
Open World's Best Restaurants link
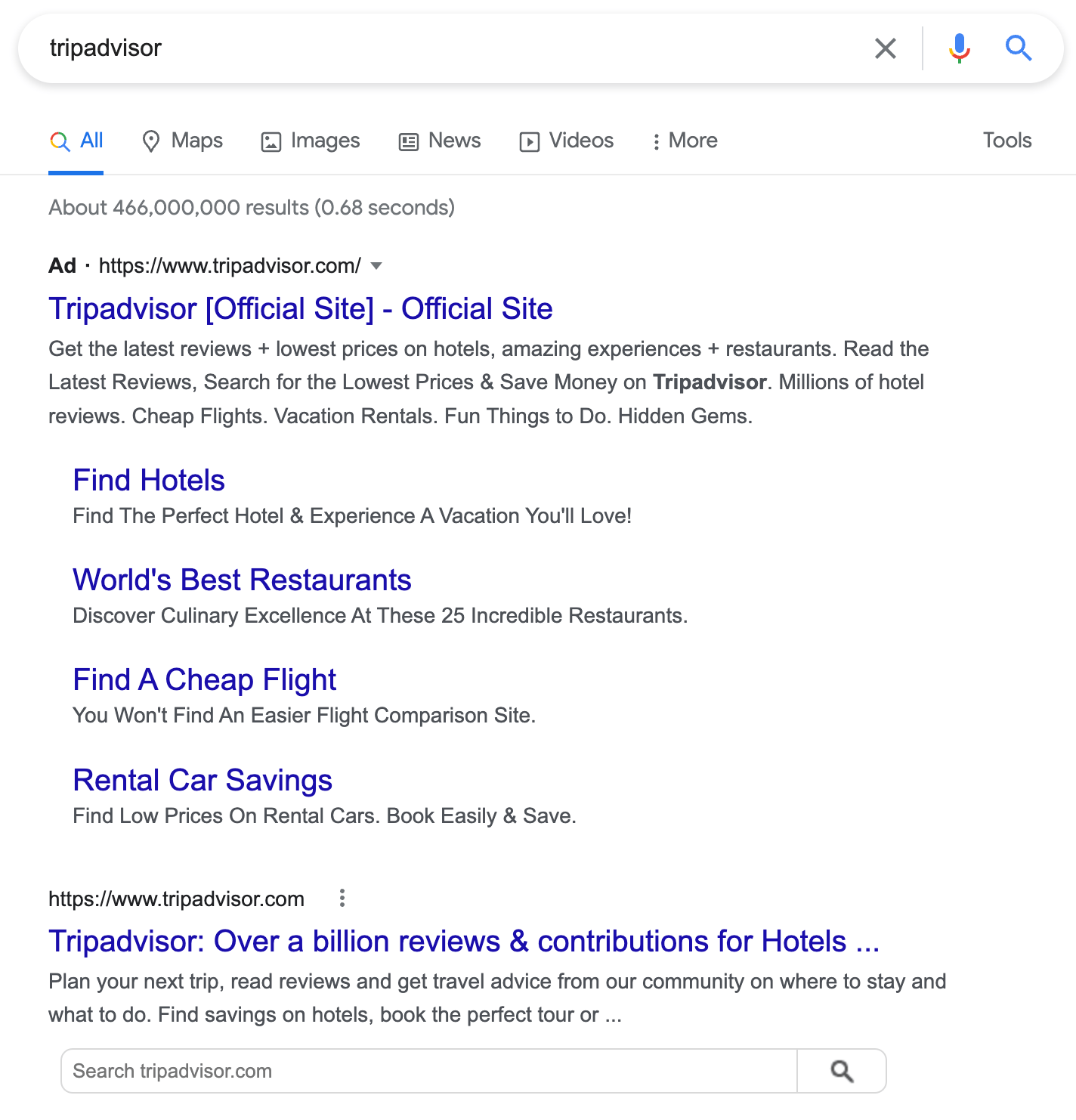click(242, 580)
